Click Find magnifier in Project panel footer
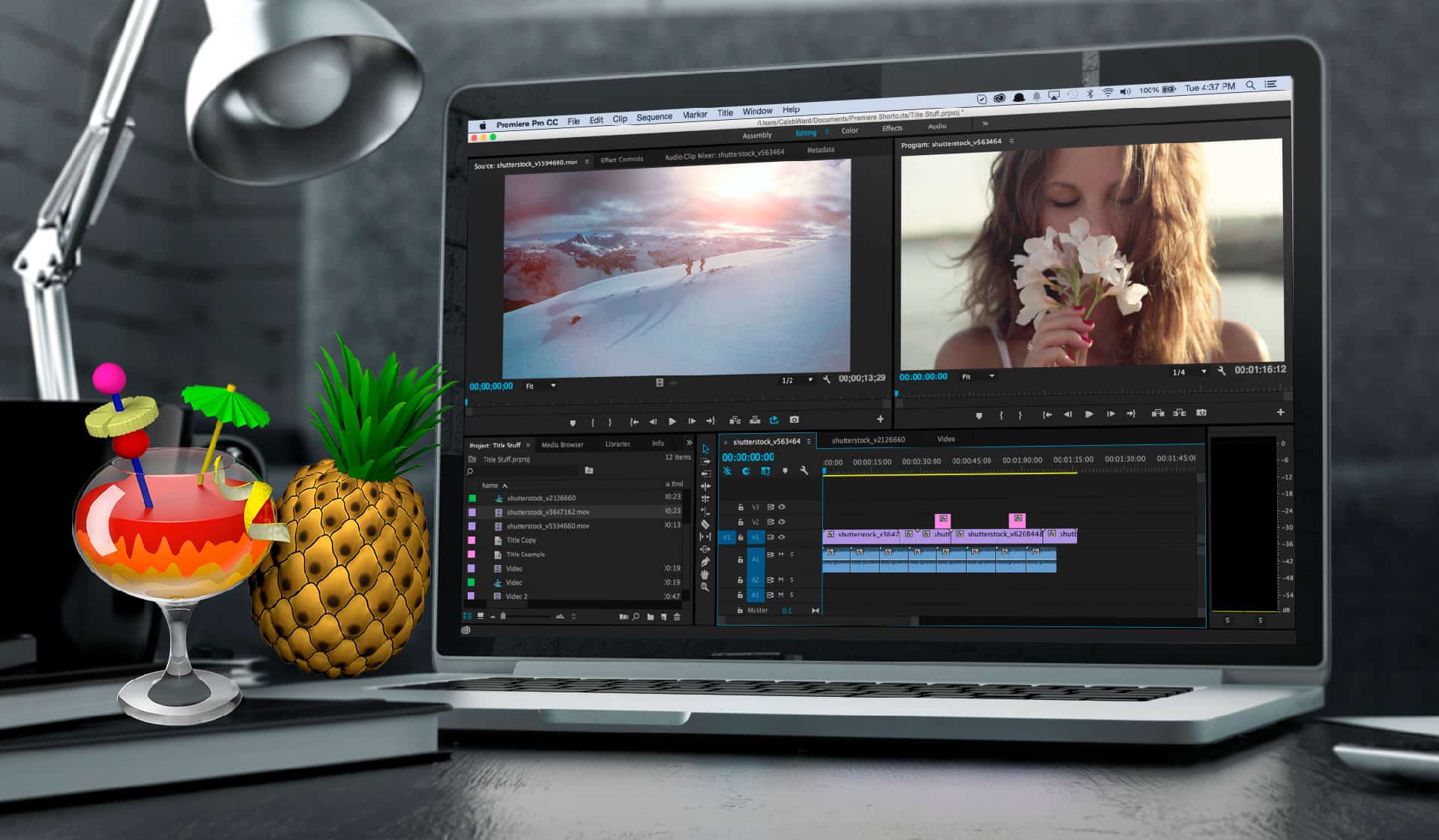1439x840 pixels. [x=636, y=617]
